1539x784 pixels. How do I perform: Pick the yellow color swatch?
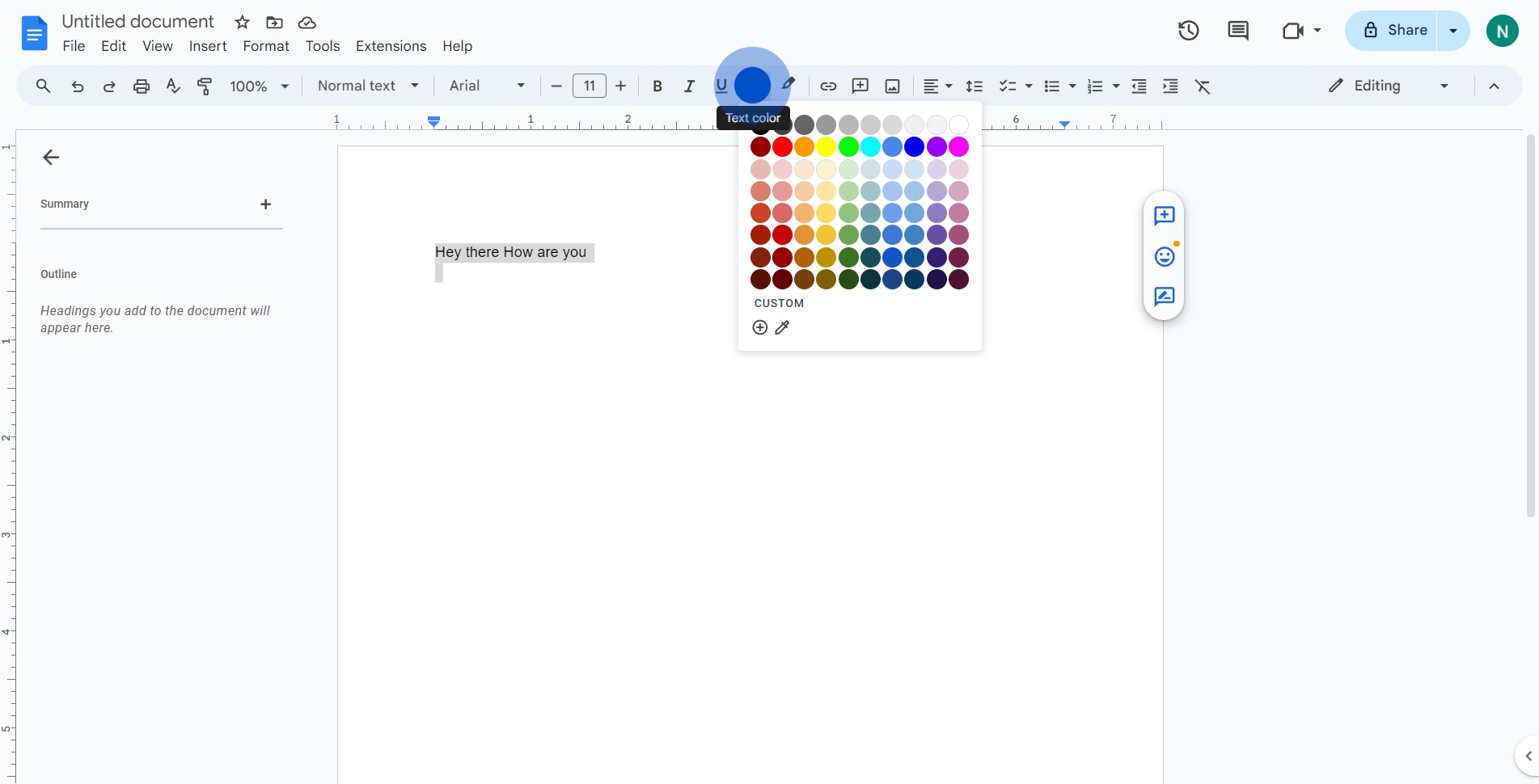(x=826, y=147)
